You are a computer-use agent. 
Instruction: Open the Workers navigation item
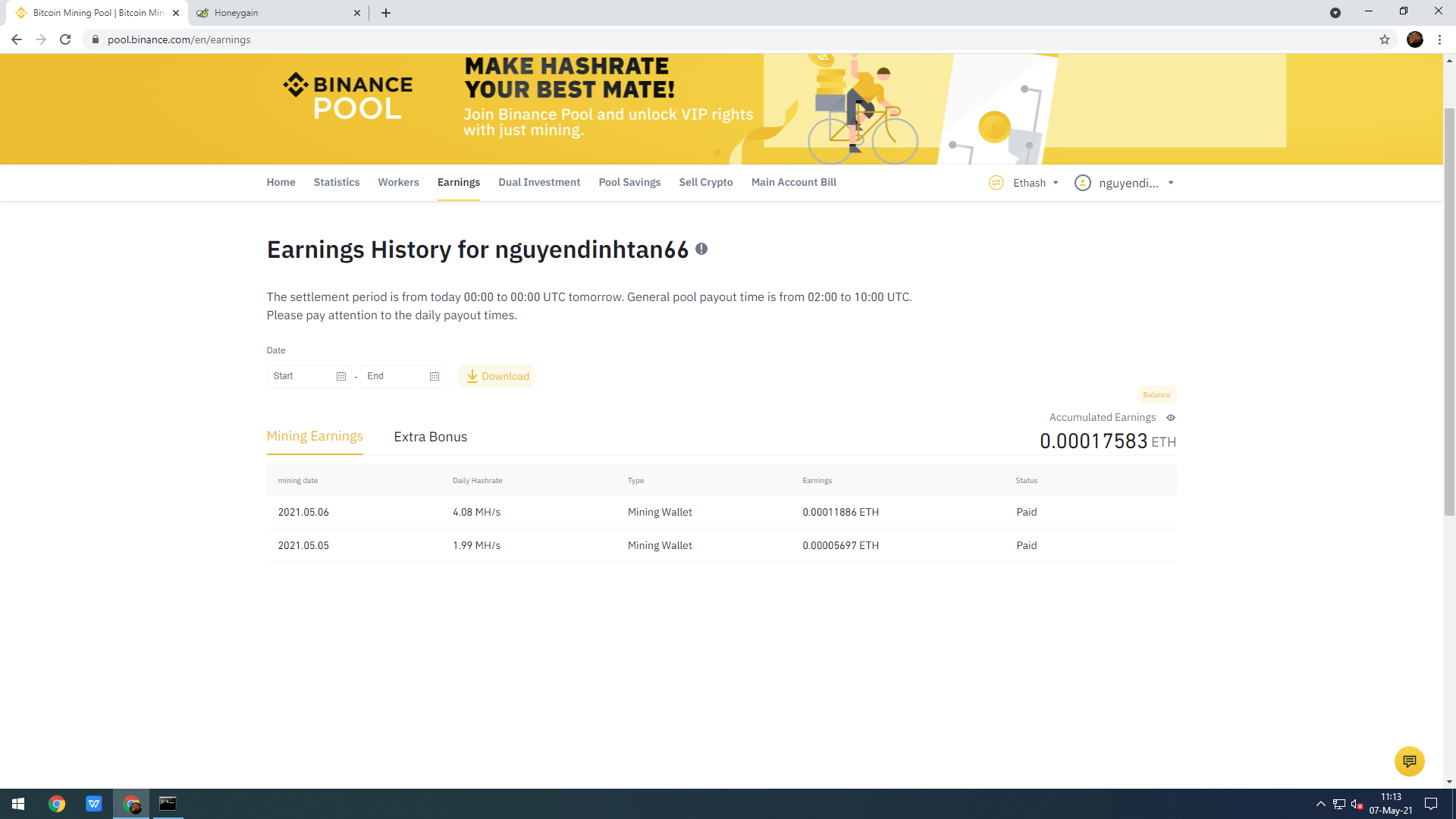point(398,182)
